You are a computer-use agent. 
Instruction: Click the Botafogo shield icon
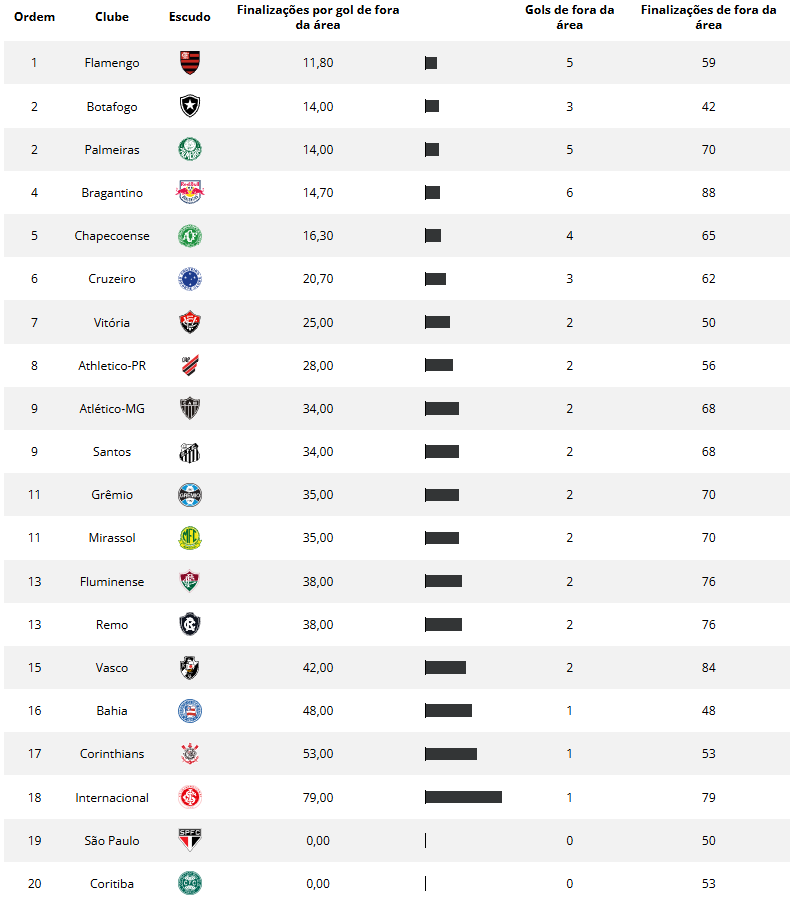[x=189, y=106]
